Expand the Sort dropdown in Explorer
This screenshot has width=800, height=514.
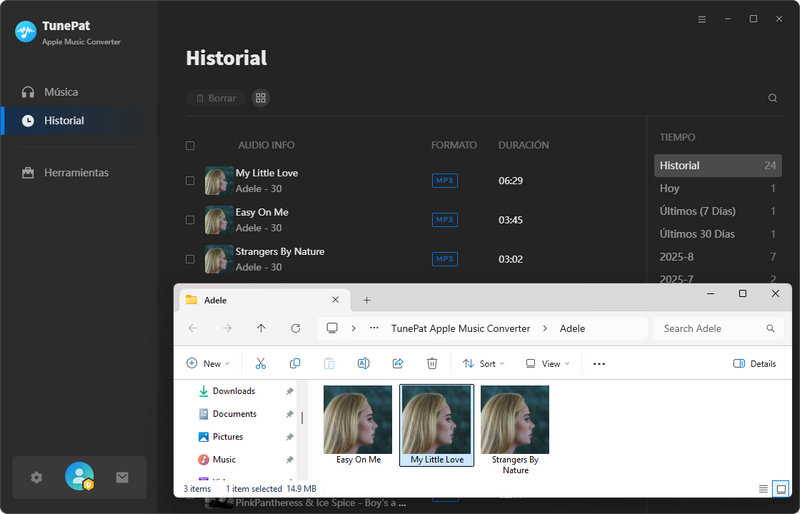coord(484,364)
